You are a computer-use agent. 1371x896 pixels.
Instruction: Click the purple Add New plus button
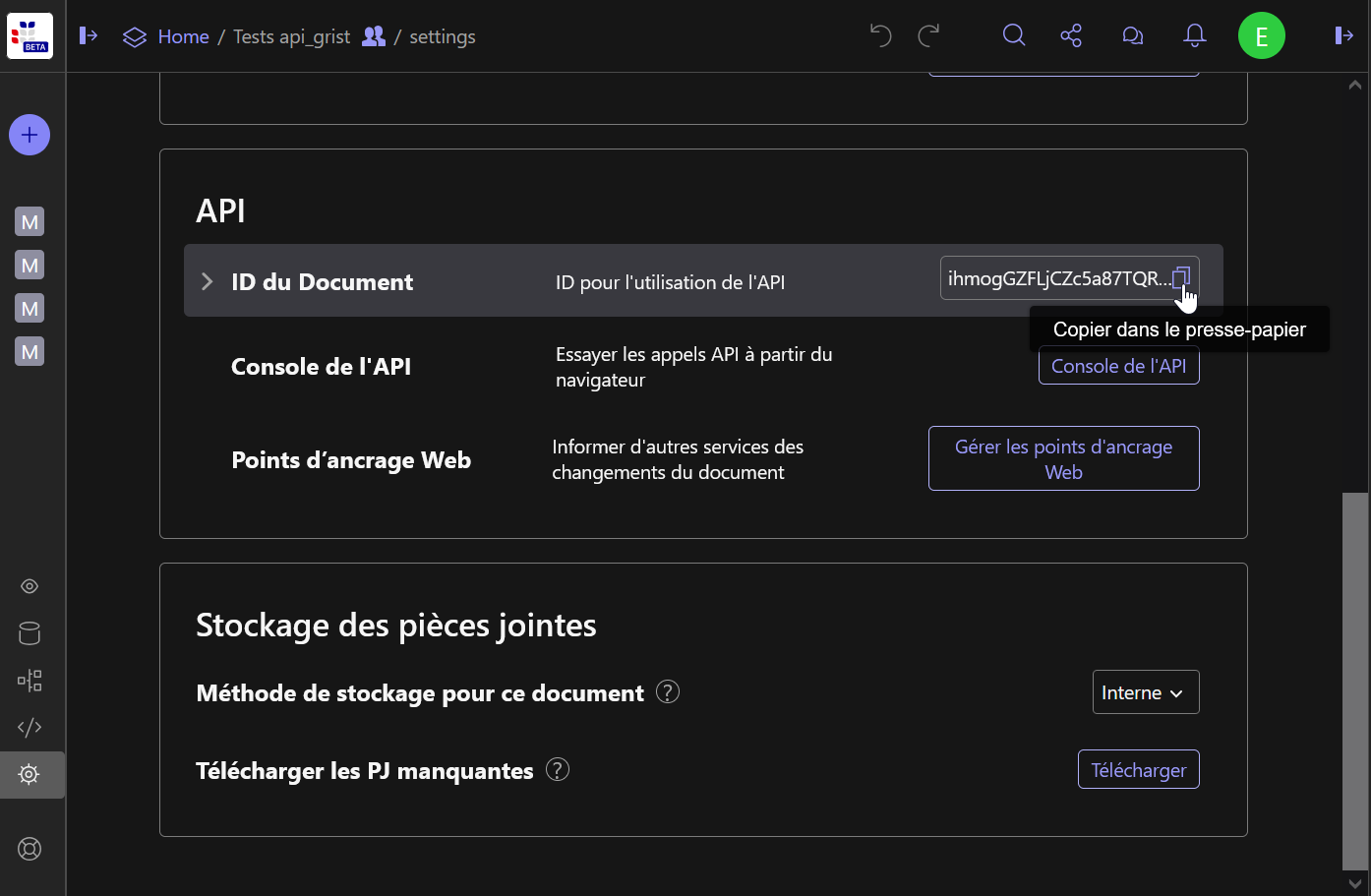(x=30, y=135)
